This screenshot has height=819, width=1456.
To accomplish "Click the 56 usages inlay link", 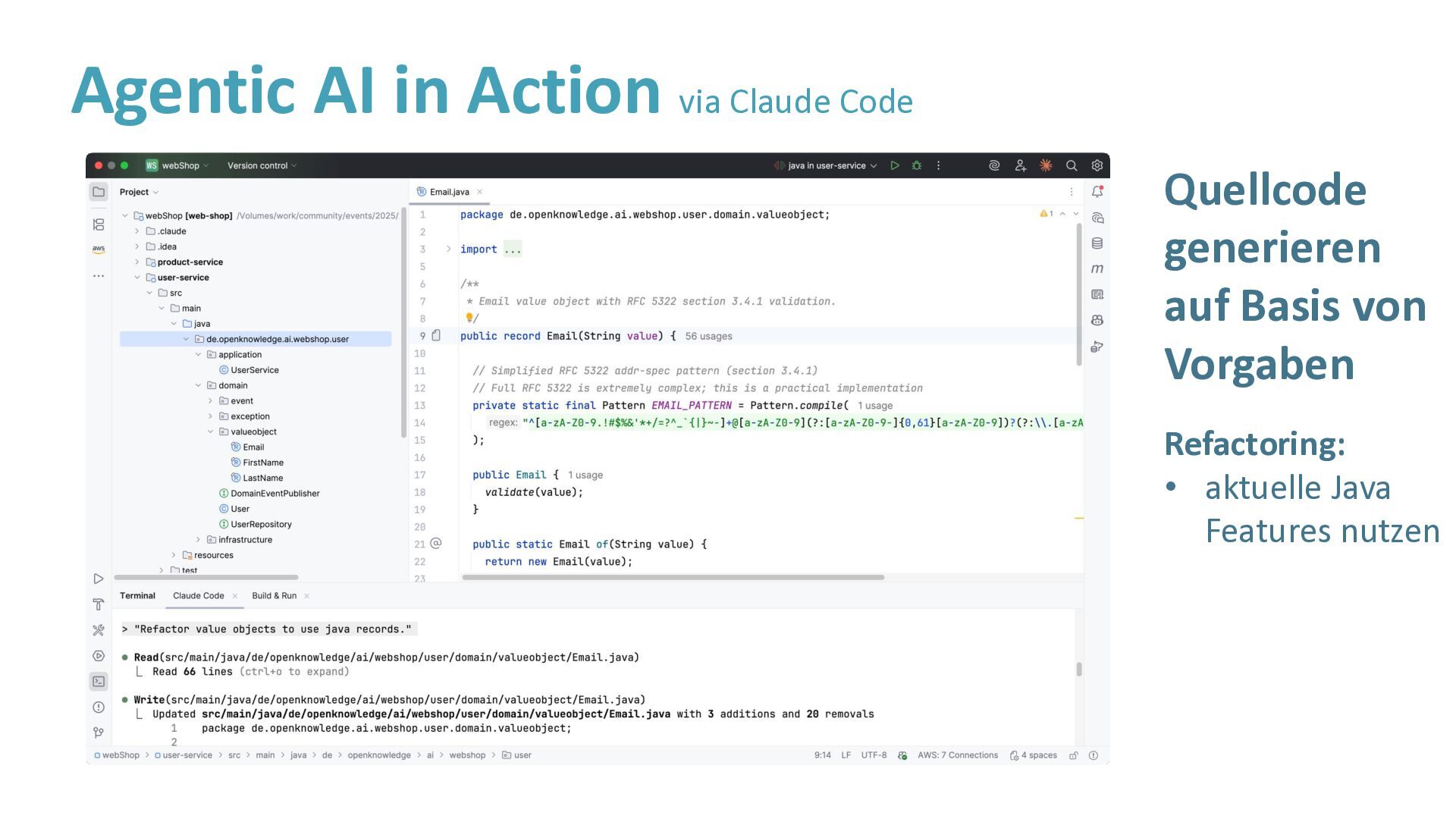I will pyautogui.click(x=708, y=336).
